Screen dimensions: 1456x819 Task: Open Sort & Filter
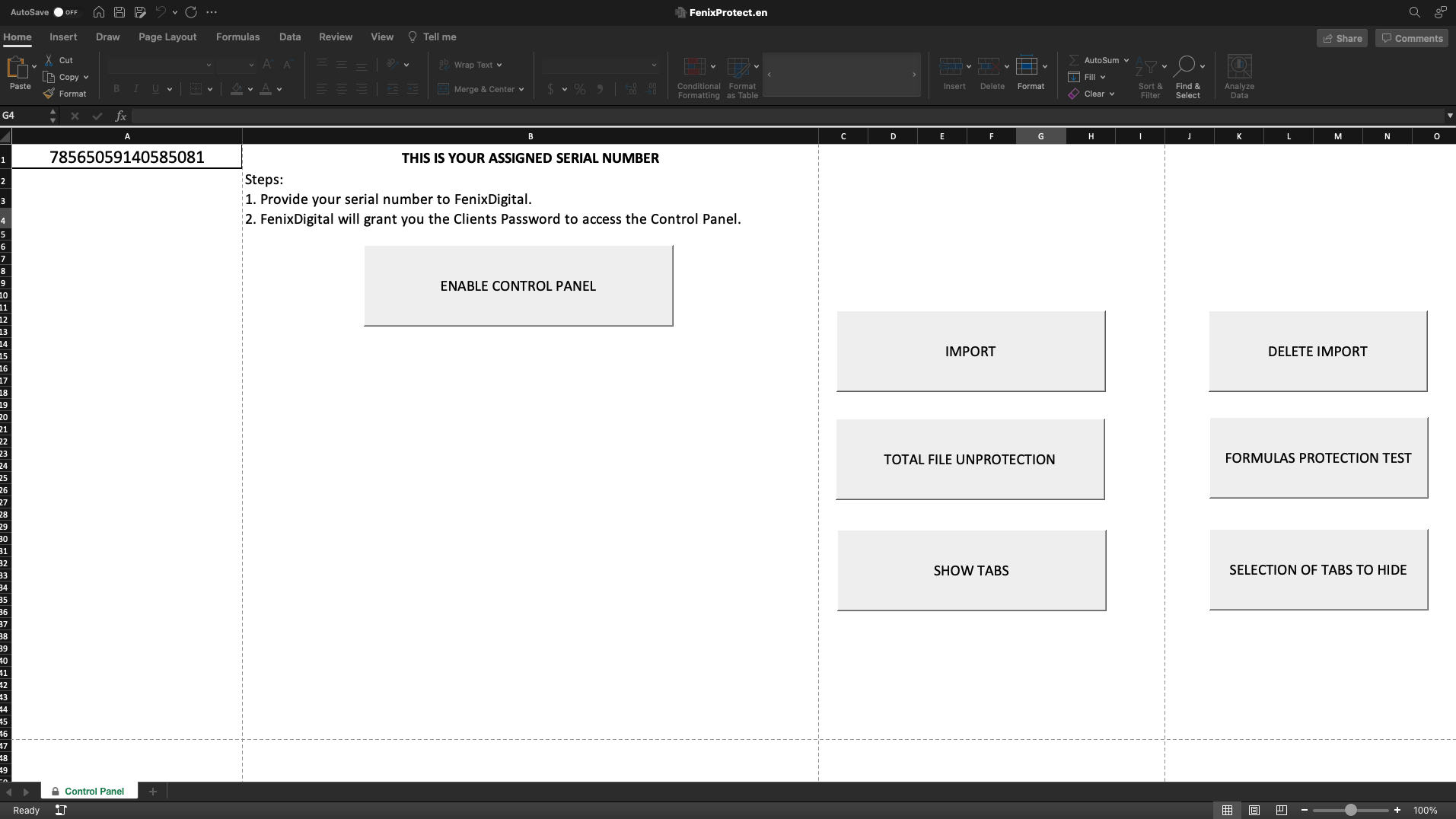pos(1150,78)
